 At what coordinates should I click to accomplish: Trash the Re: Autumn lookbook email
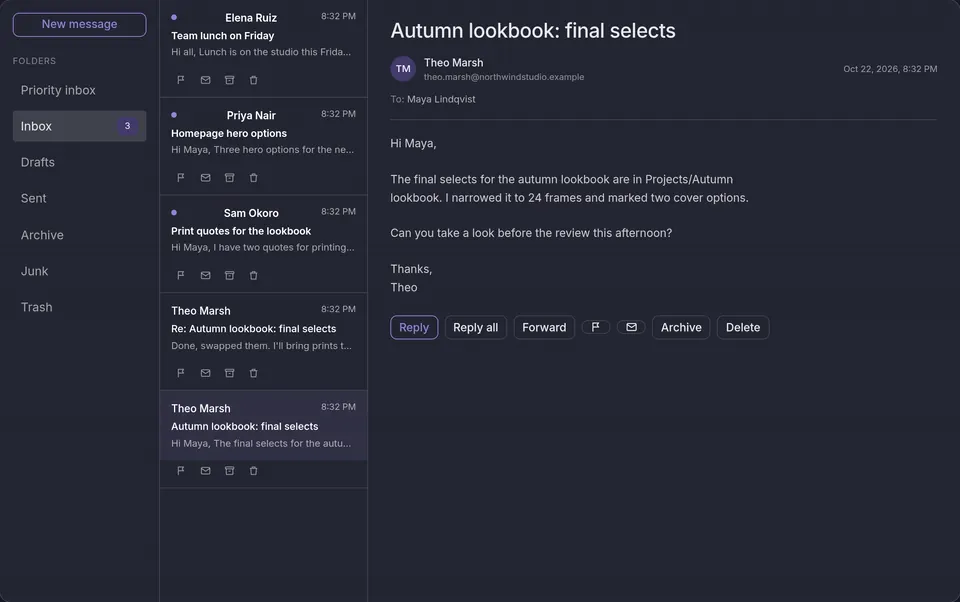pyautogui.click(x=253, y=373)
